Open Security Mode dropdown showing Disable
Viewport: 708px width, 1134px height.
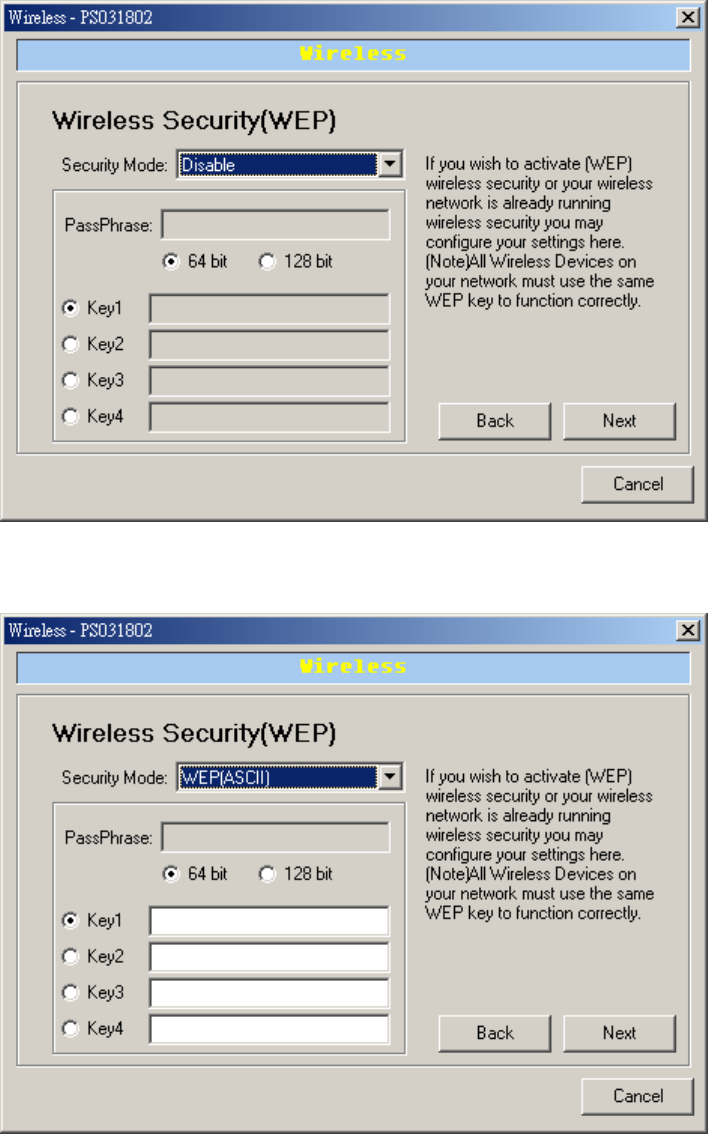point(290,165)
